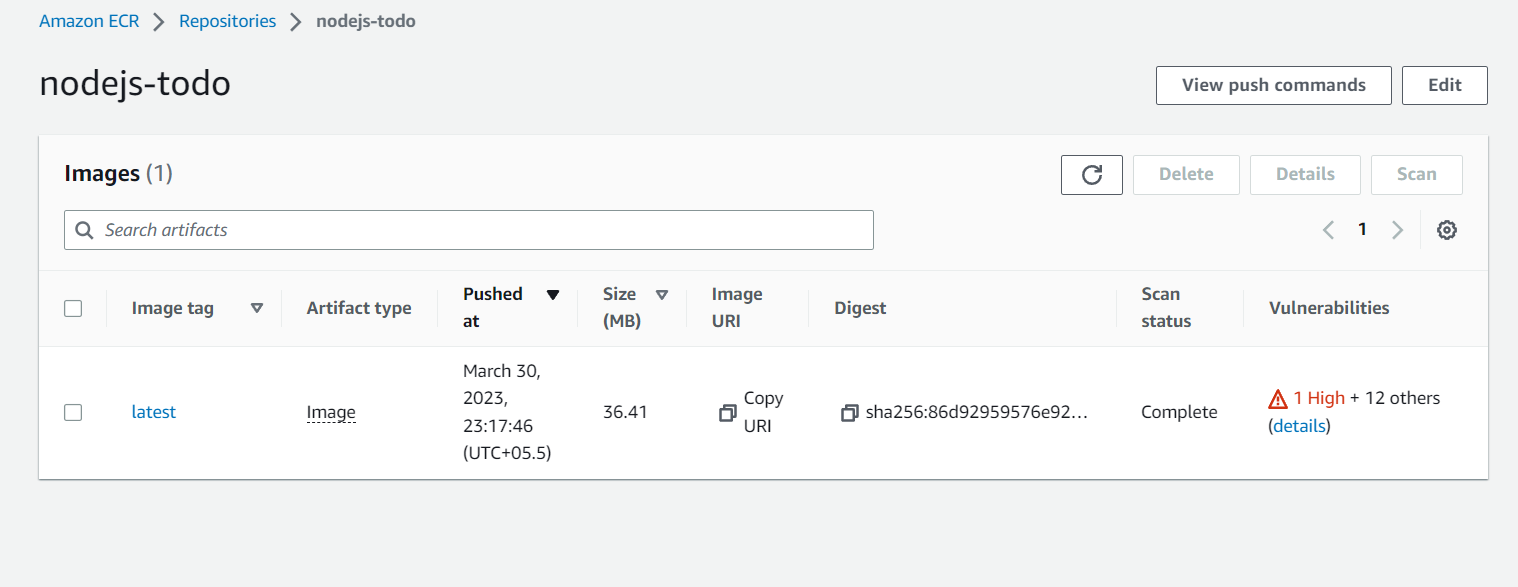Go to the next page arrow
This screenshot has width=1518, height=587.
pyautogui.click(x=1397, y=230)
